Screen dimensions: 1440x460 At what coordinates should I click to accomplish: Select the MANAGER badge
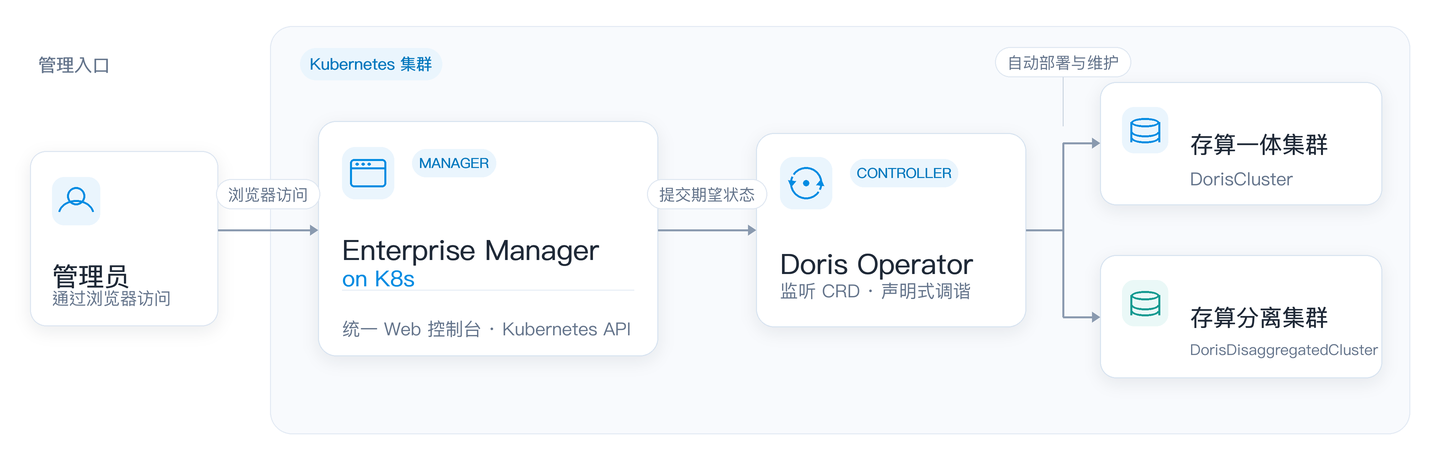click(454, 163)
